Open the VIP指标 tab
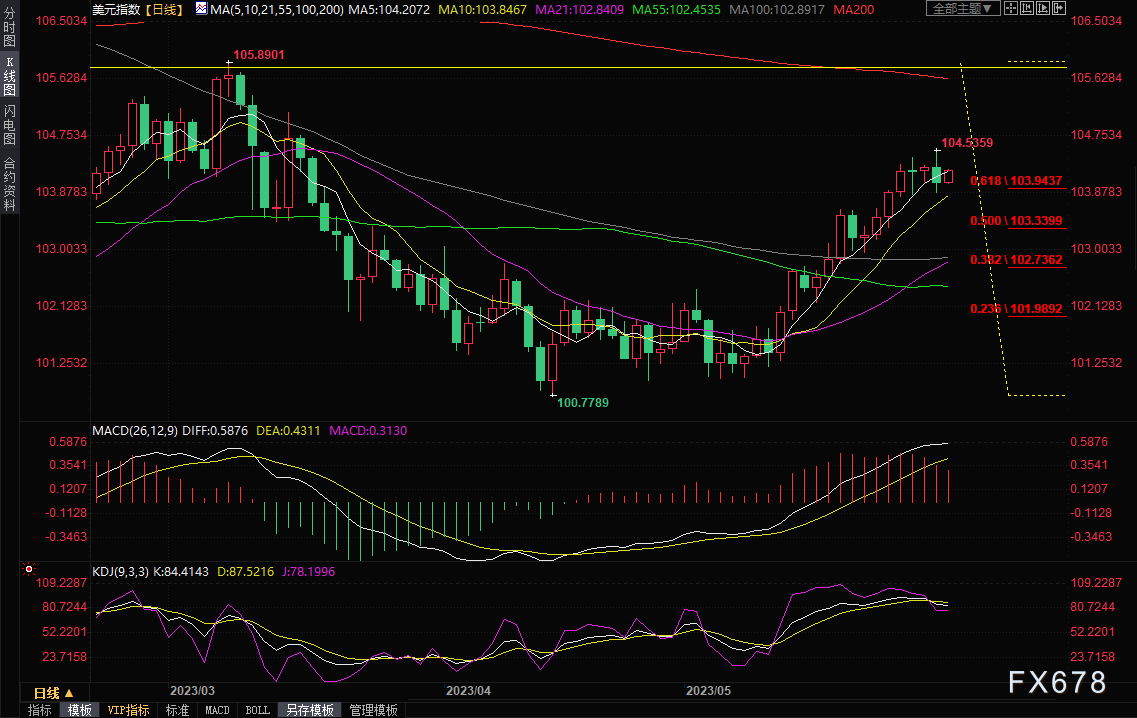 (128, 710)
